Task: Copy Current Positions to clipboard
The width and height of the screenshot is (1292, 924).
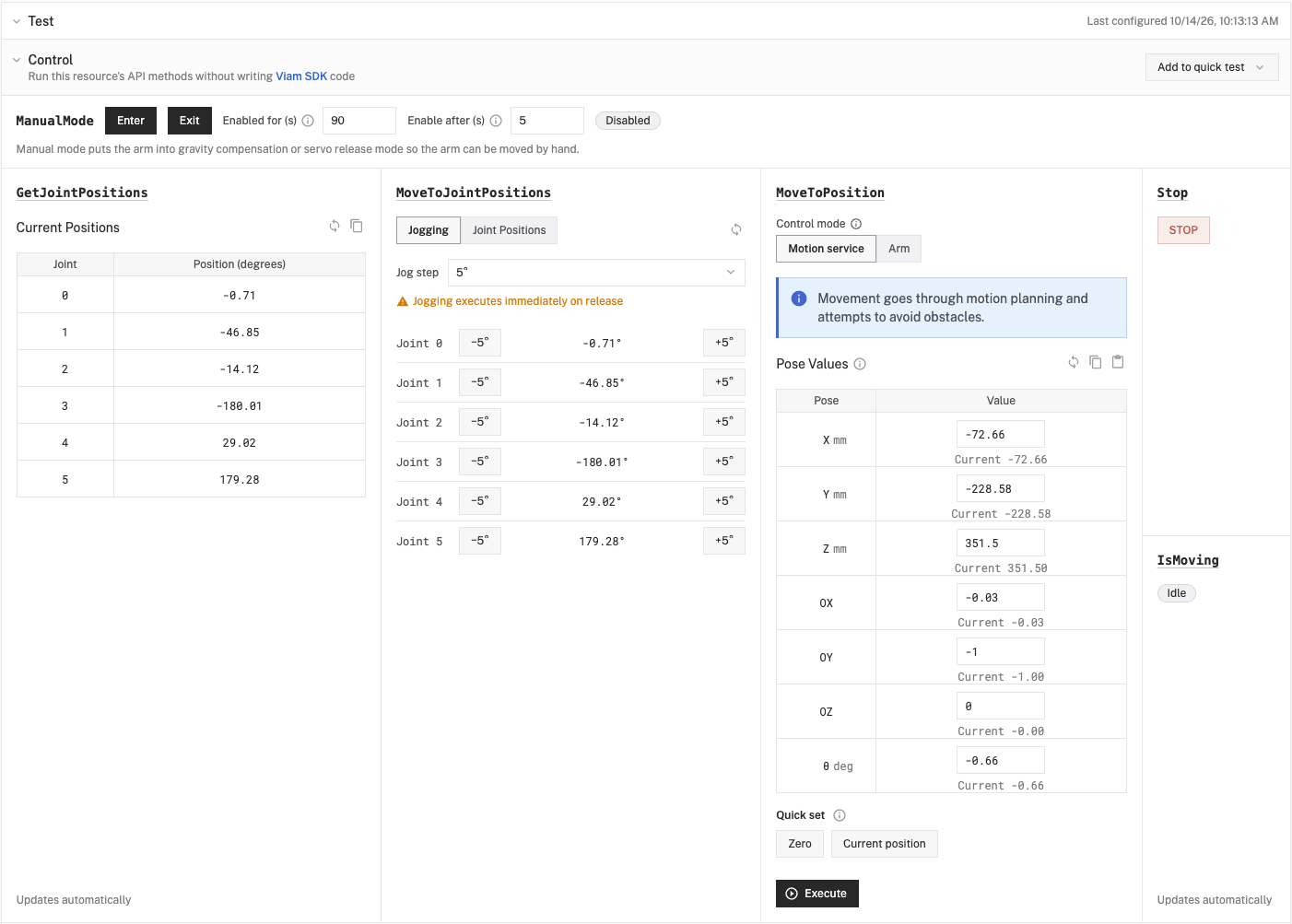Action: (x=357, y=226)
